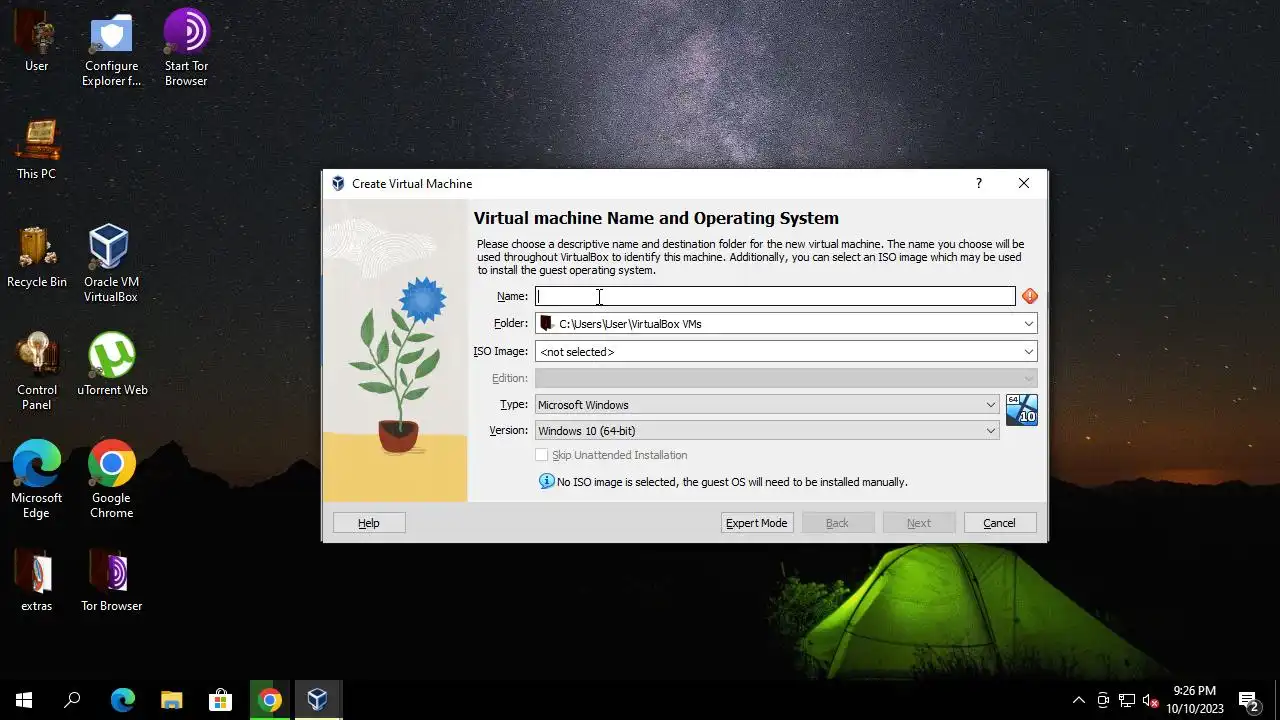This screenshot has width=1280, height=720.
Task: Click the Help button
Action: [369, 523]
